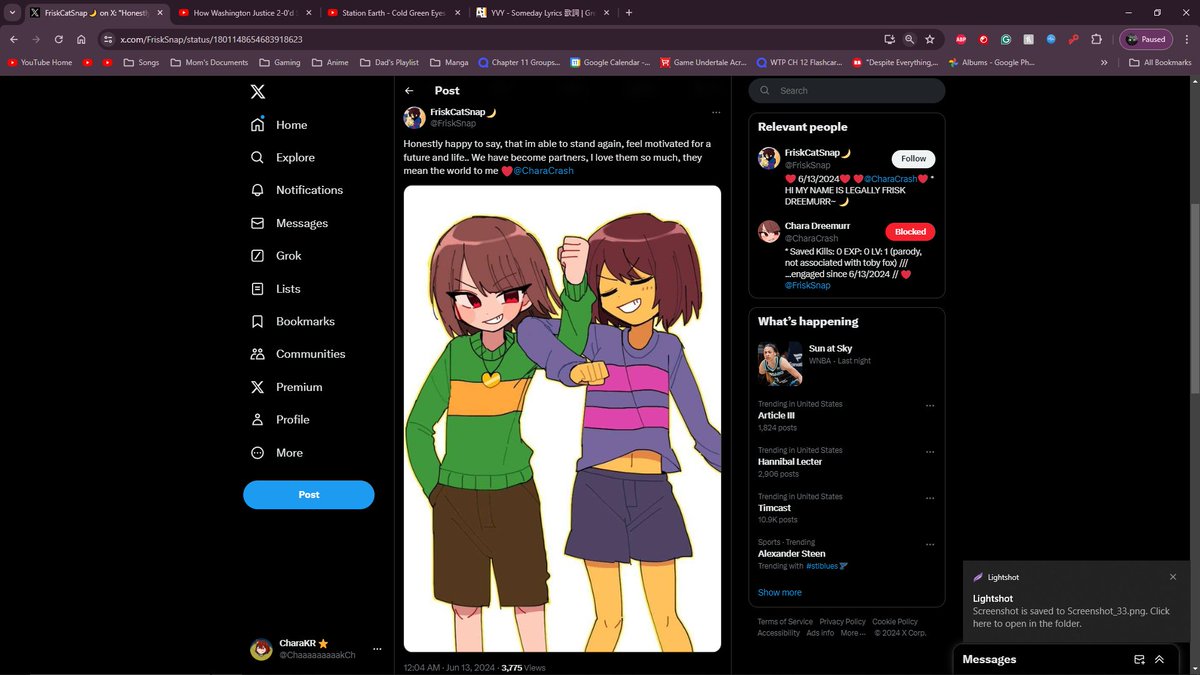Screen dimensions: 1200x675
Task: Open Communities in the sidebar
Action: pyautogui.click(x=298, y=354)
